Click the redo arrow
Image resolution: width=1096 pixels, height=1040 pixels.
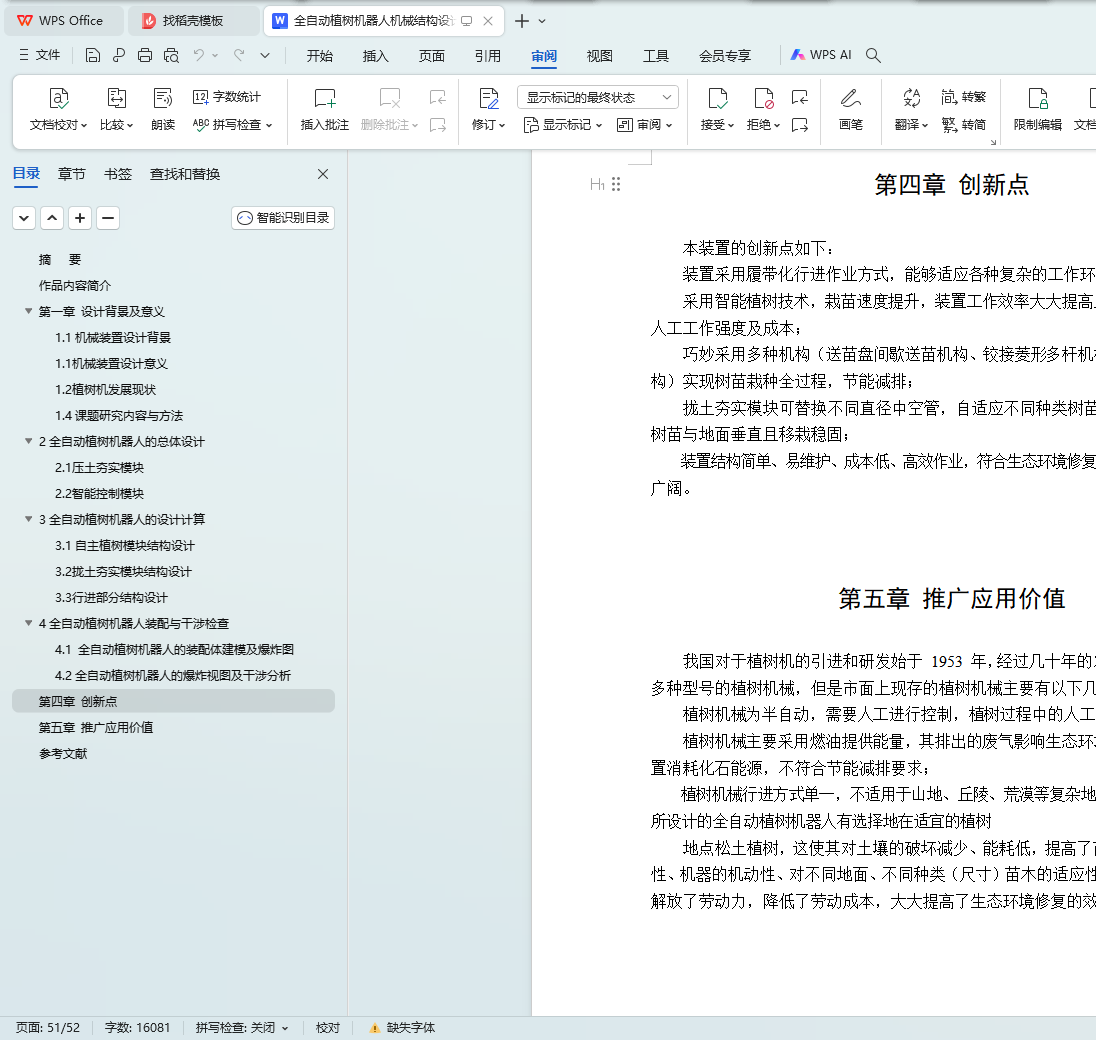[x=239, y=55]
